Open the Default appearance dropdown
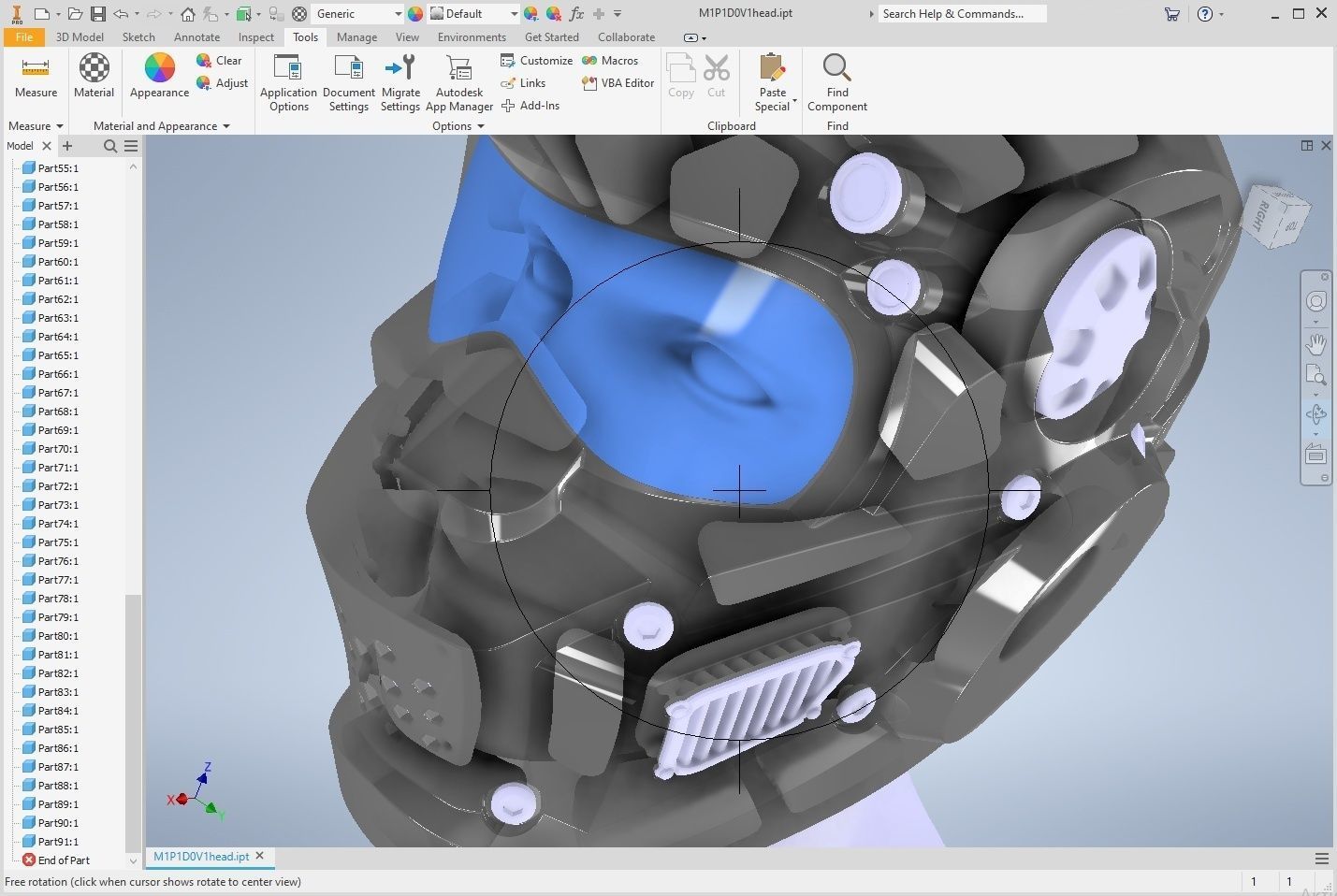Screen dimensions: 1337x896 pos(514,14)
